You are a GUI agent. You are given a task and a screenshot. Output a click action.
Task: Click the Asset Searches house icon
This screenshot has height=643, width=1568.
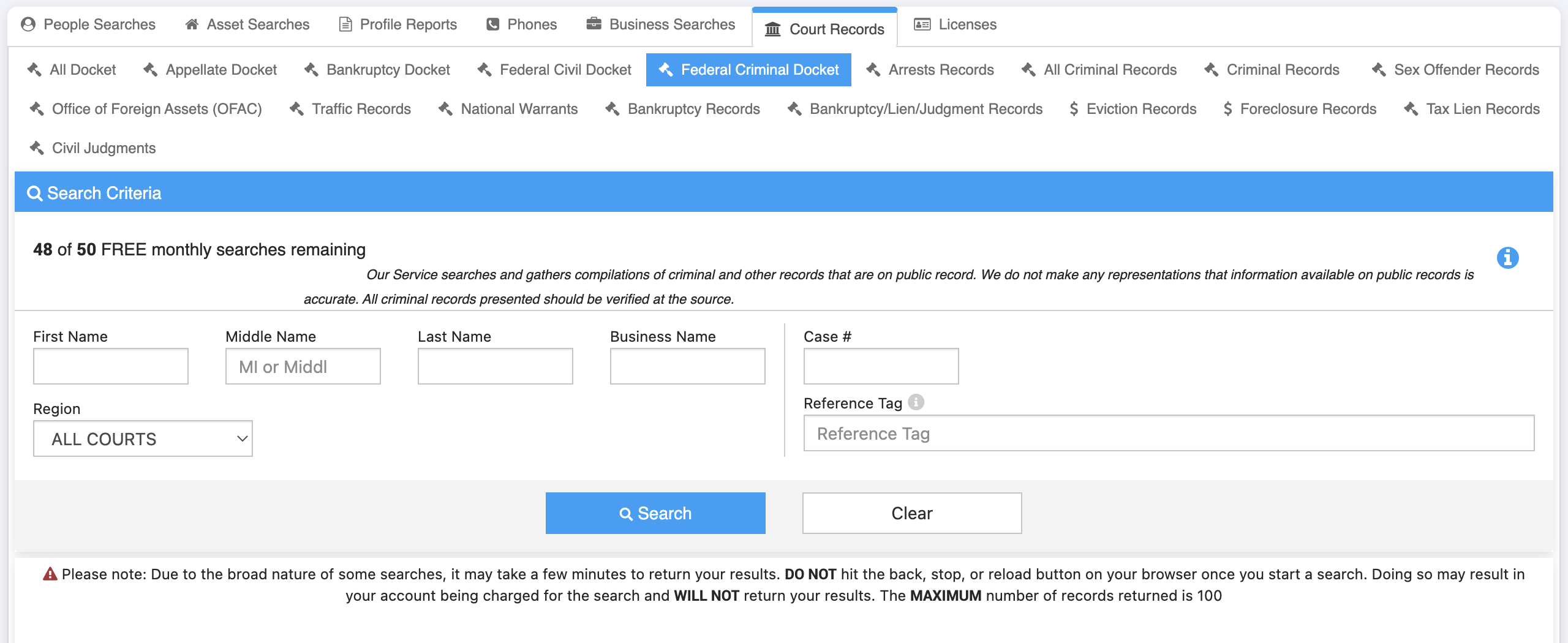pos(192,24)
